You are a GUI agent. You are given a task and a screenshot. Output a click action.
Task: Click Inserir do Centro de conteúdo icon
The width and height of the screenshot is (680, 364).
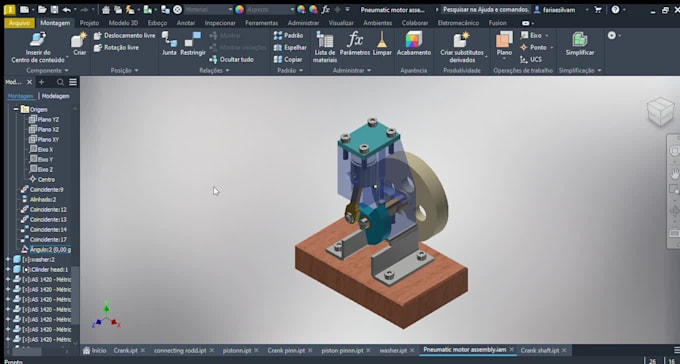tap(38, 40)
